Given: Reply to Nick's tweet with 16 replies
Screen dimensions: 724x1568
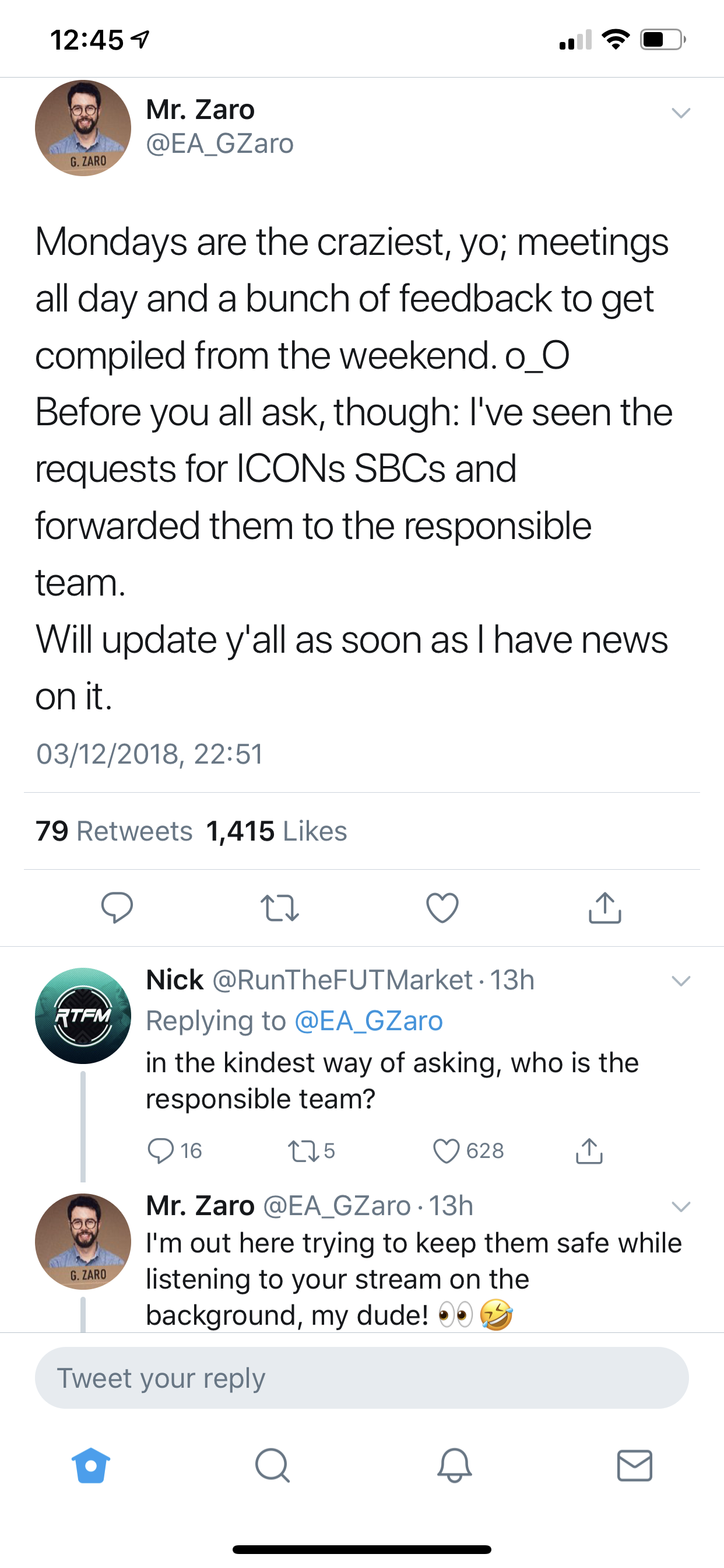Looking at the screenshot, I should 161,1150.
